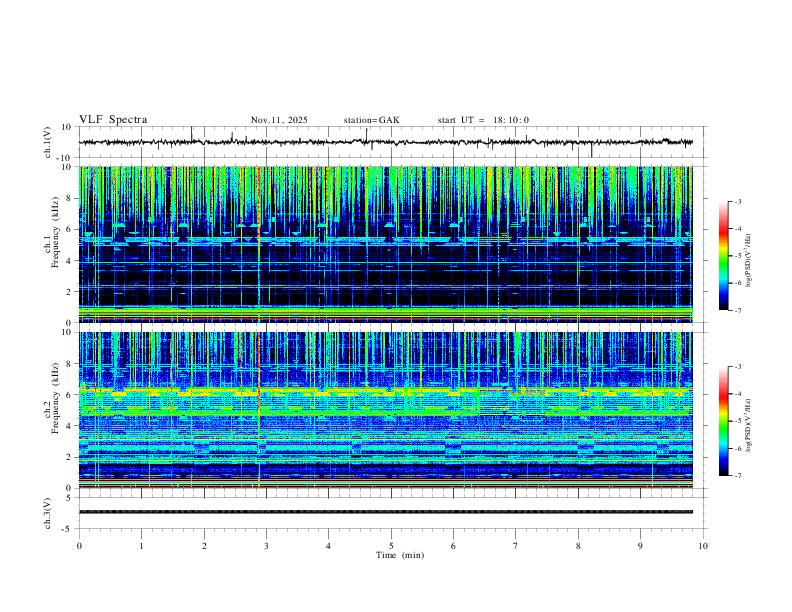
Task: Click the log(PSD) label beside ch.2 color bar
Action: (x=749, y=425)
